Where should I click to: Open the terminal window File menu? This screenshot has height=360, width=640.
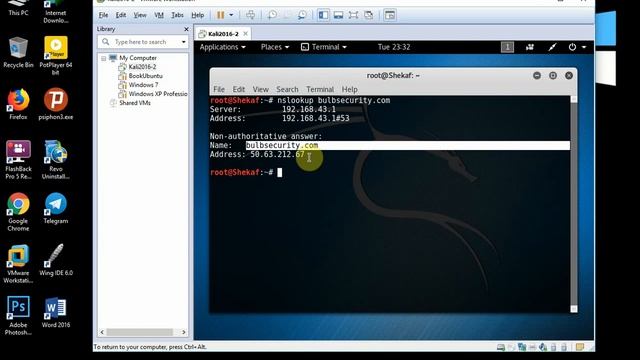coord(219,89)
